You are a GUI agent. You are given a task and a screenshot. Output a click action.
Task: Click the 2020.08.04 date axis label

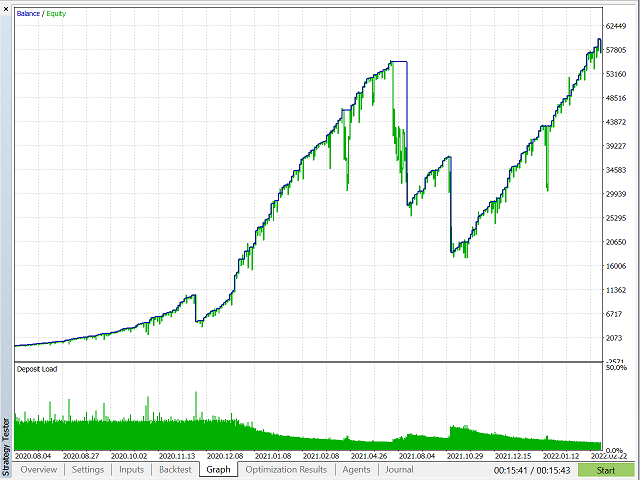[x=37, y=455]
